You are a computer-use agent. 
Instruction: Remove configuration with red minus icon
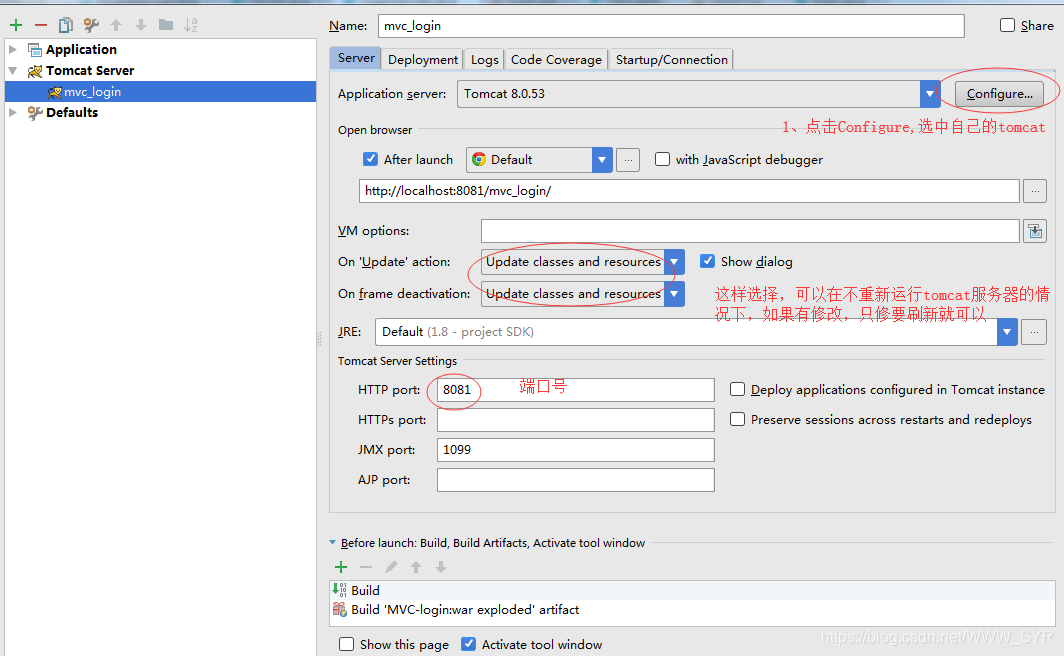[41, 25]
